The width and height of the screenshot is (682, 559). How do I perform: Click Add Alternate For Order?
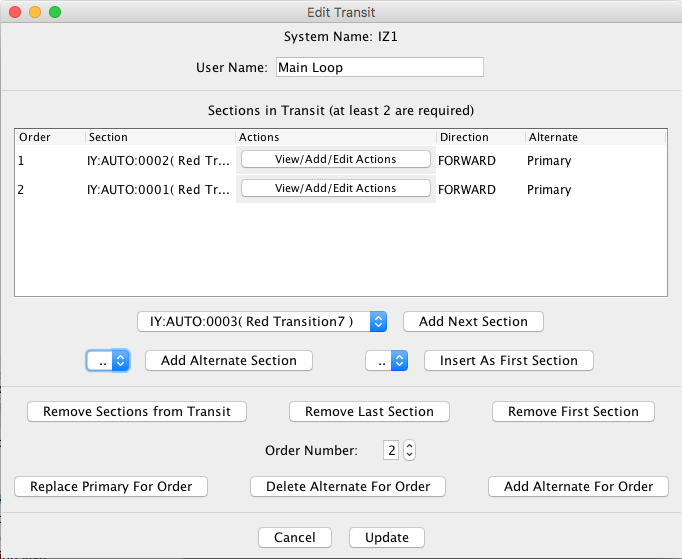click(x=578, y=486)
